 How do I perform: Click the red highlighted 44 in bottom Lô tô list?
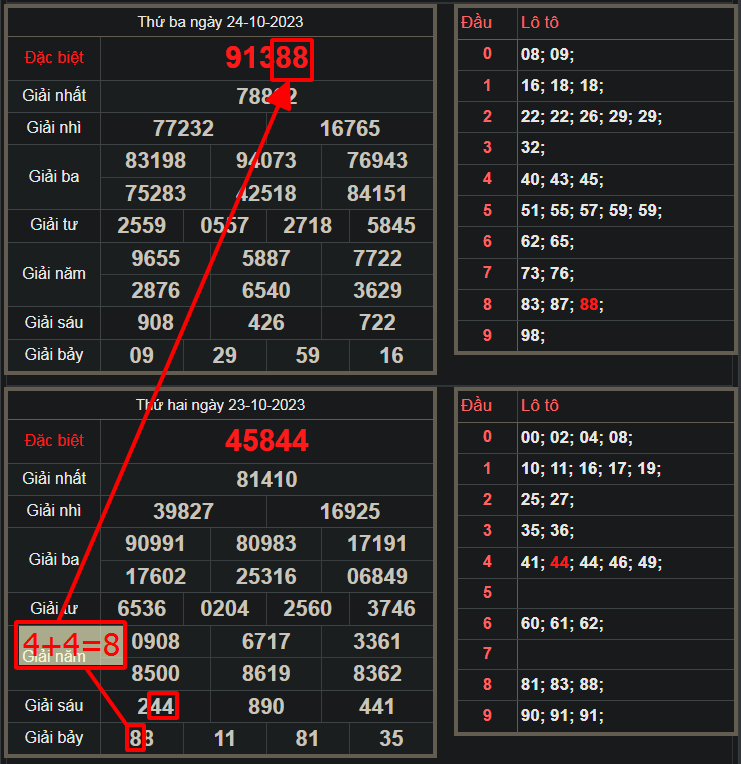click(561, 562)
